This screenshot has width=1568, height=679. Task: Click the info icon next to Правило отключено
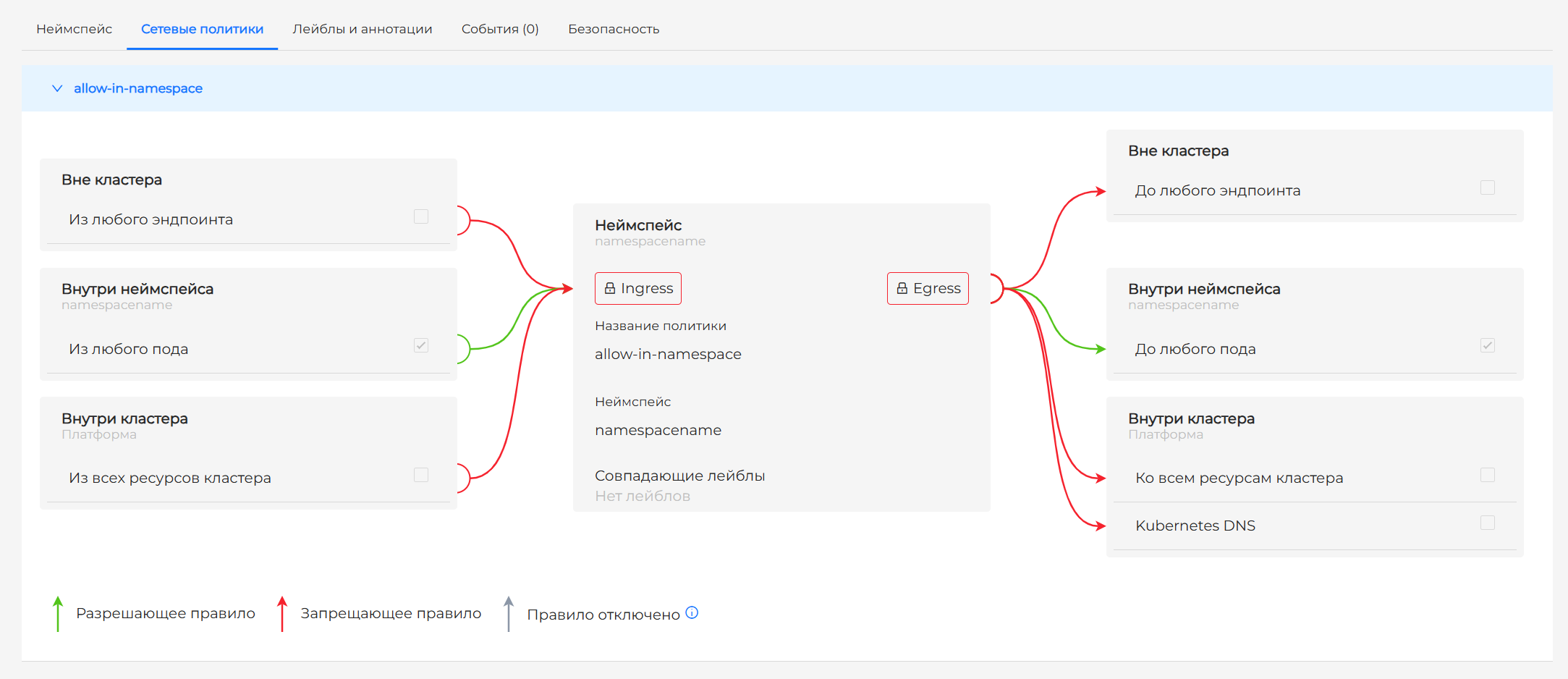(x=692, y=613)
